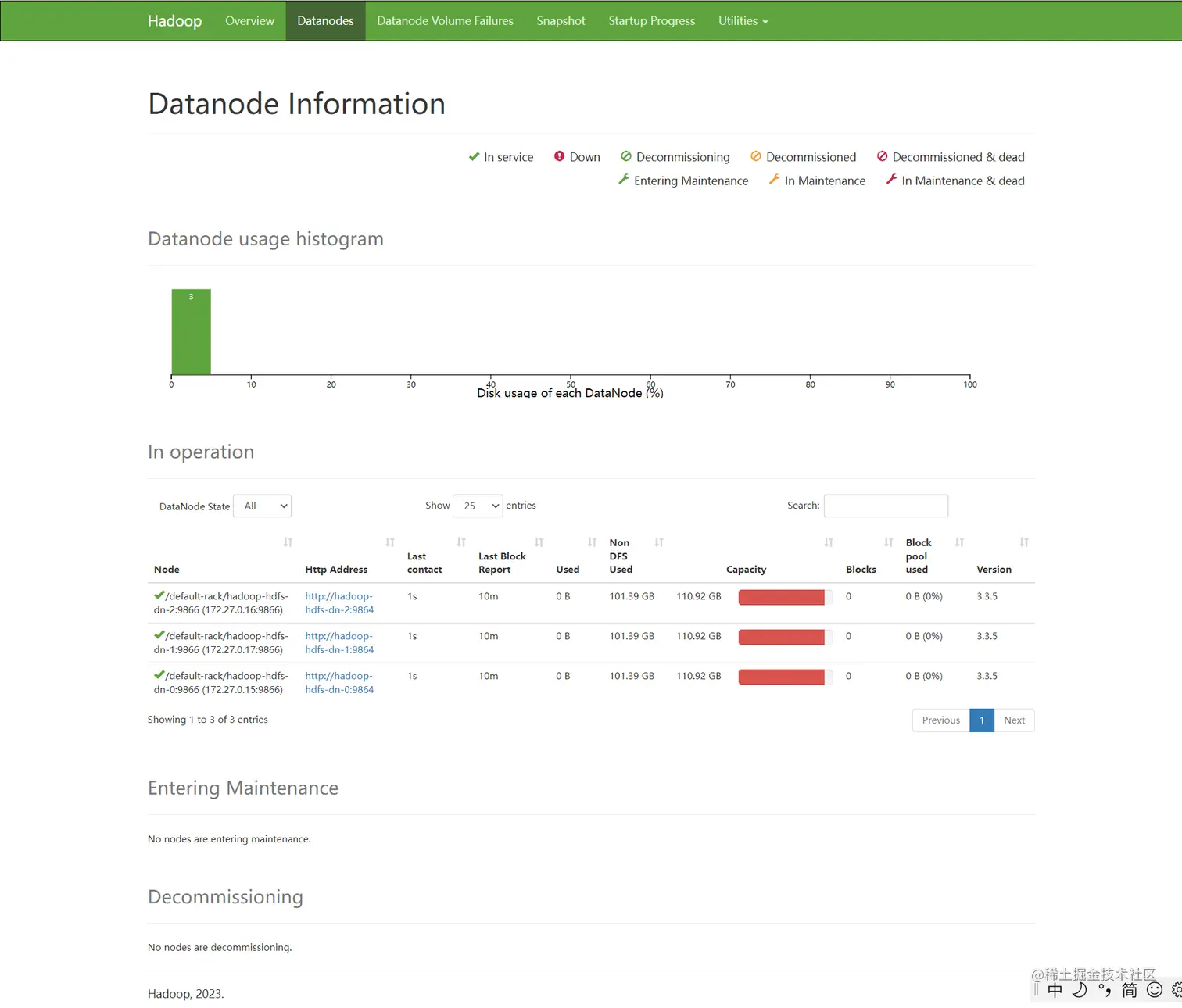The height and width of the screenshot is (1008, 1182).
Task: Click the simplified Chinese 简 IME icon
Action: tap(1130, 991)
